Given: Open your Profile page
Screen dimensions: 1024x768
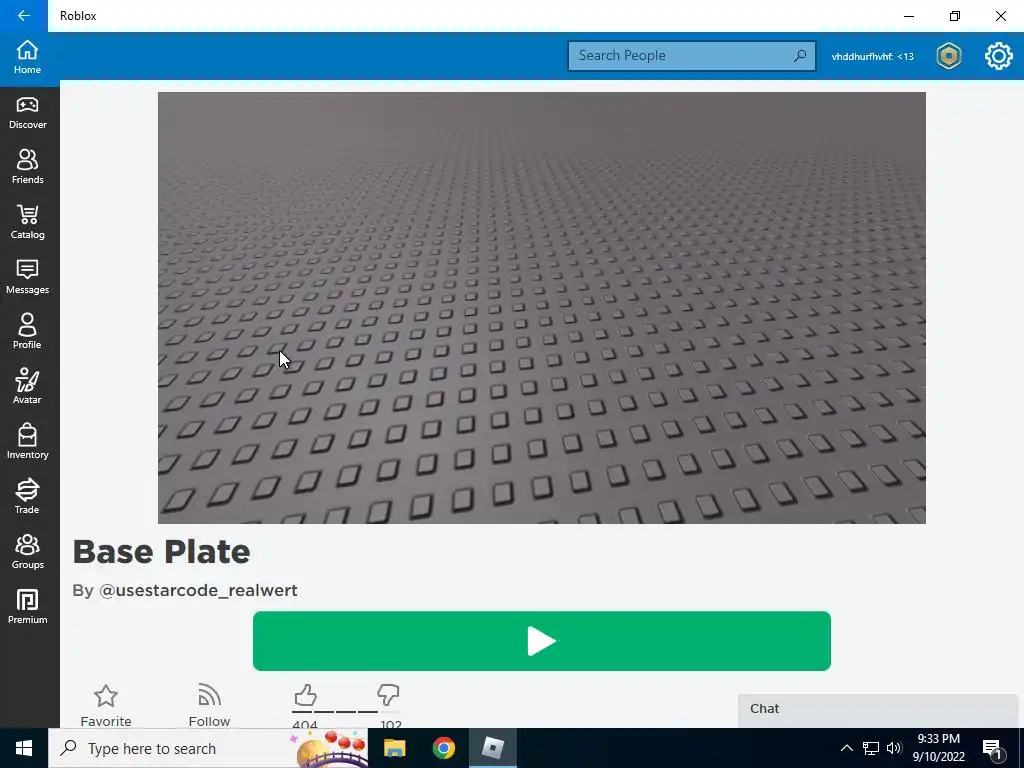Looking at the screenshot, I should (27, 332).
